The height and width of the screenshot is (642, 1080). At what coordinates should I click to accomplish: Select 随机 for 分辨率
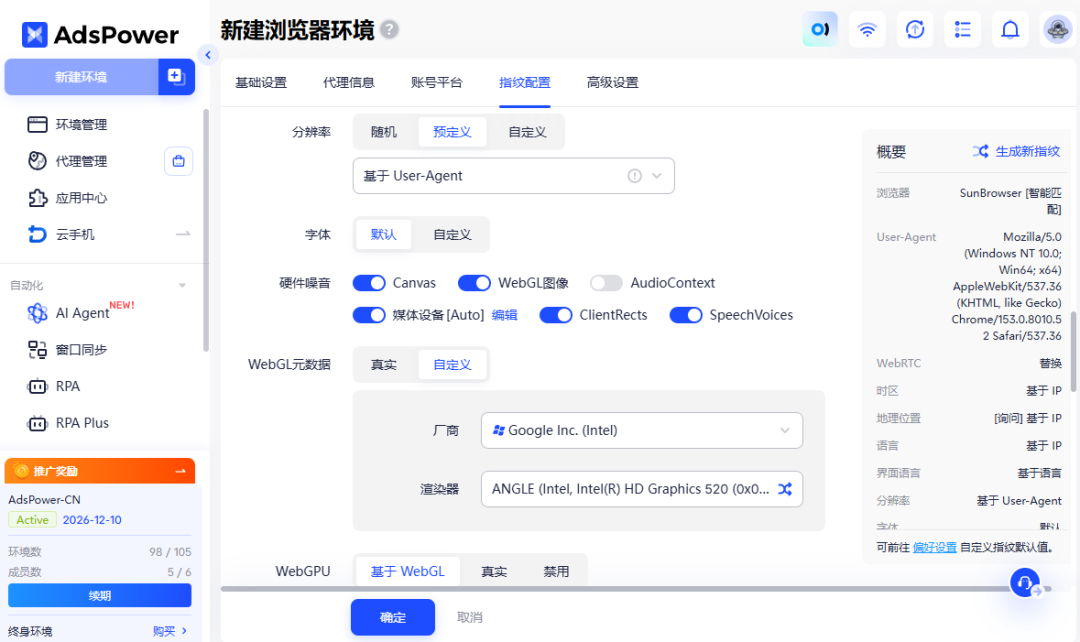[384, 132]
